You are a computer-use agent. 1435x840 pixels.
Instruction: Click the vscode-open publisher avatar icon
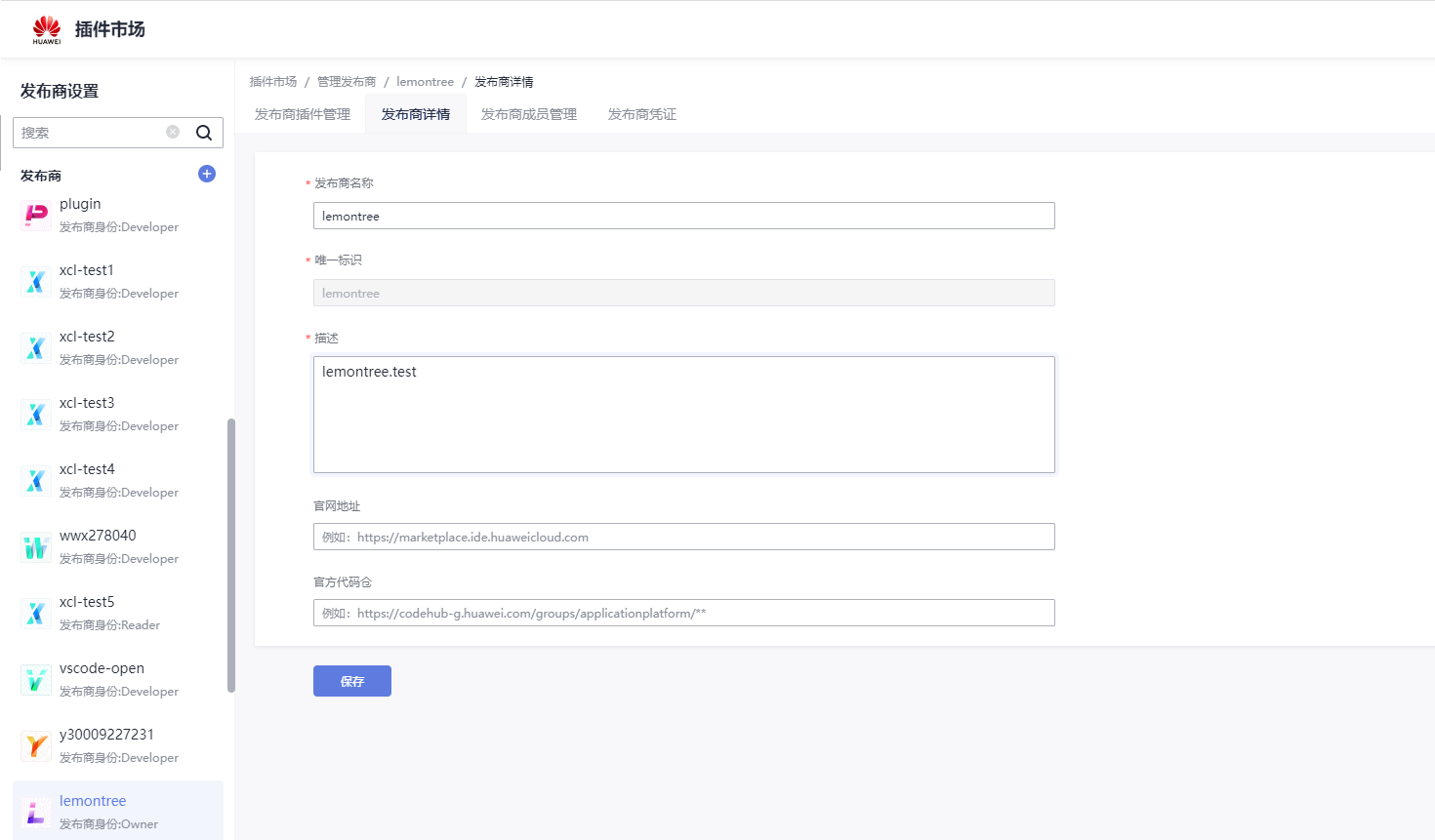(x=36, y=680)
